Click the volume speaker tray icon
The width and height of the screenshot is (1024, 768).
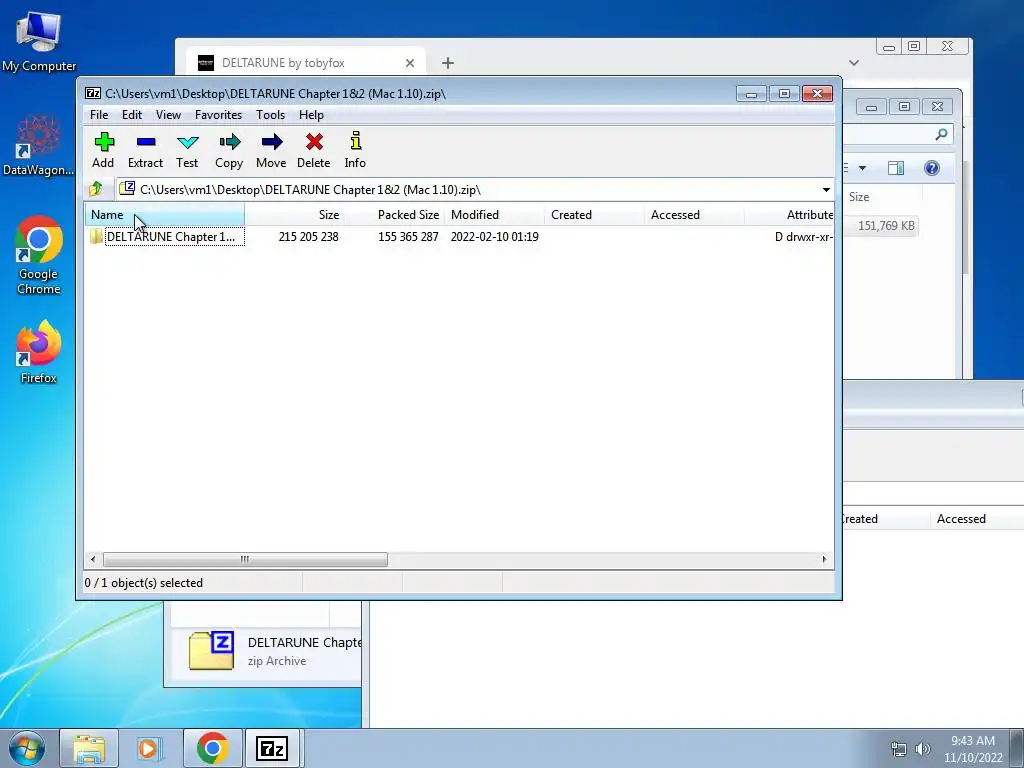click(922, 749)
